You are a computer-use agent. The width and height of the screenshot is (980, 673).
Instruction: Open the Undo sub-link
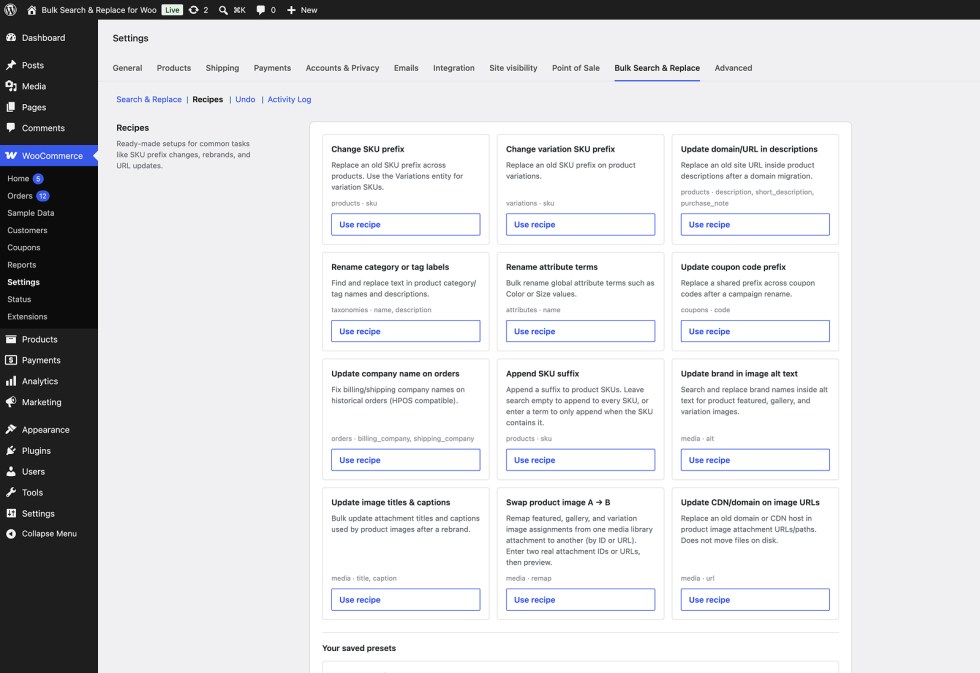[245, 99]
